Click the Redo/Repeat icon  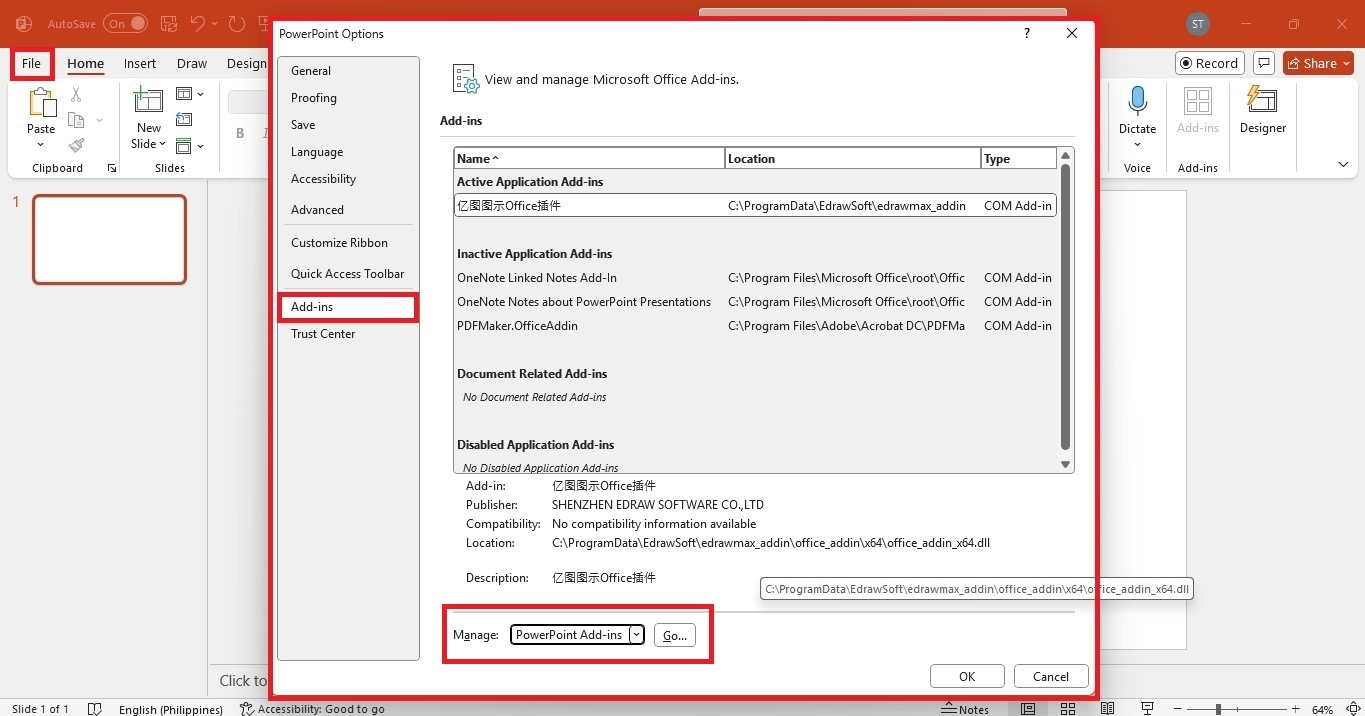click(236, 23)
